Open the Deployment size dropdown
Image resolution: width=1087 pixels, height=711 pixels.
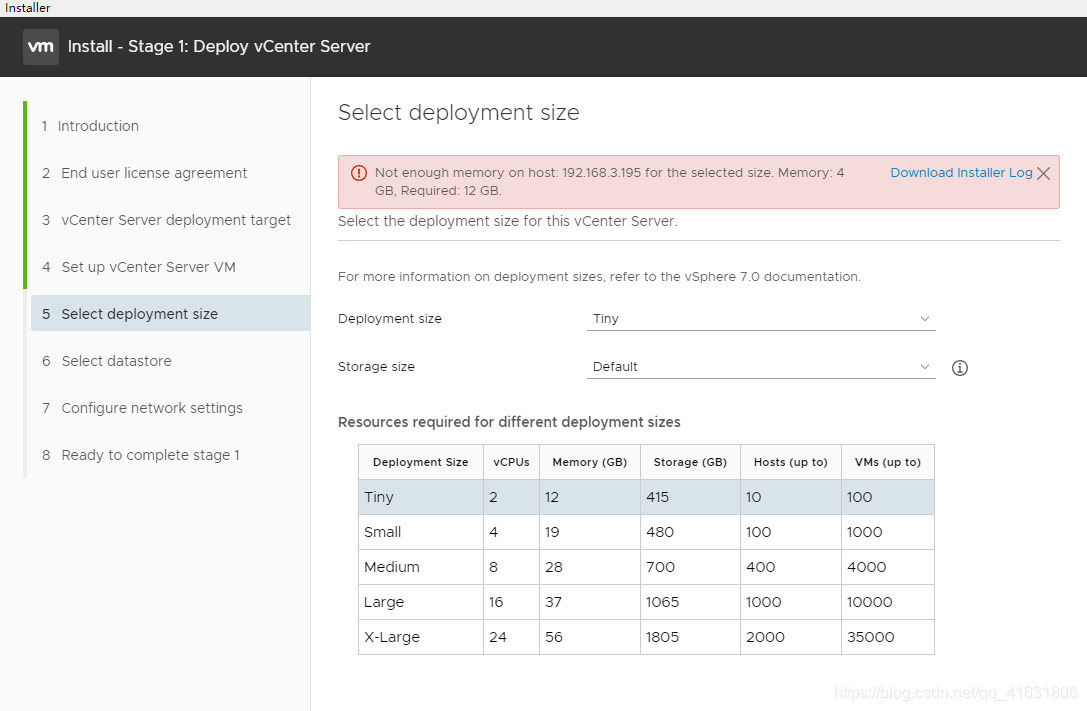(x=761, y=319)
